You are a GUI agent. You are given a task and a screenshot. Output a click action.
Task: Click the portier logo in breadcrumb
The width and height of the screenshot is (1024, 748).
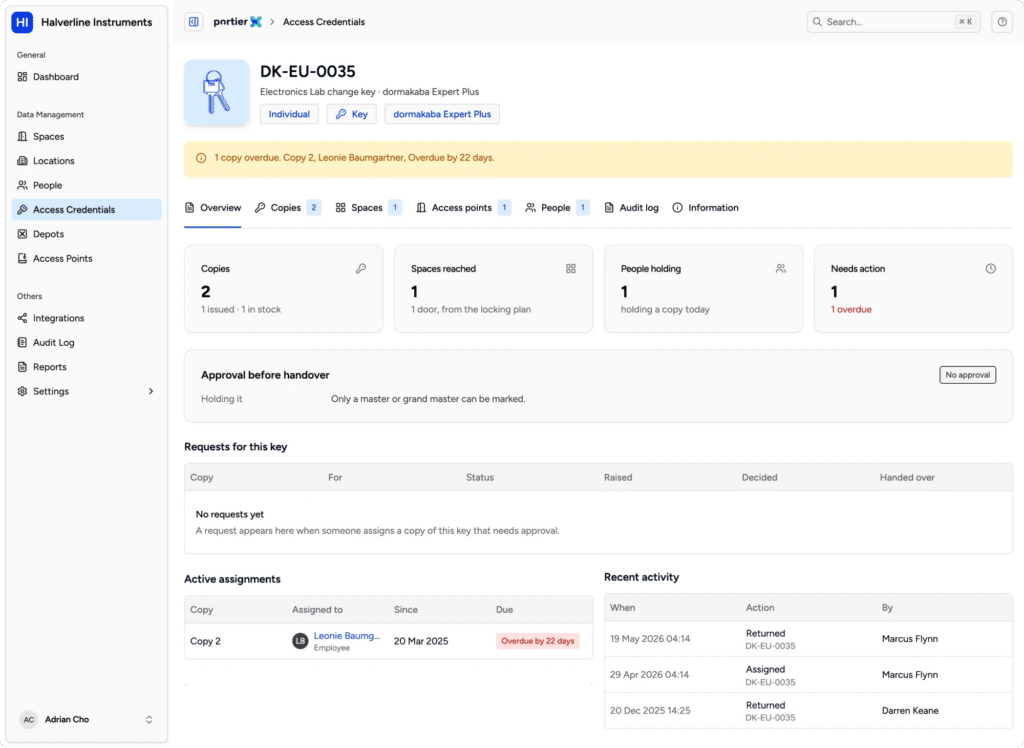click(x=237, y=22)
